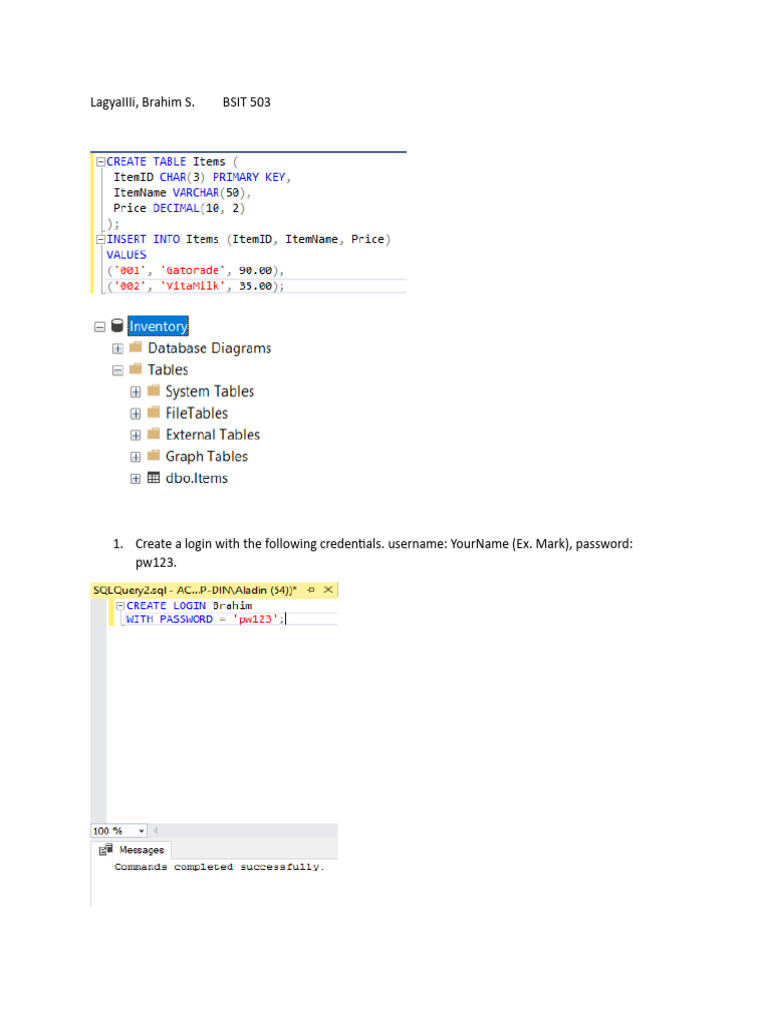Open the 100 % zoom dropdown
This screenshot has width=768, height=1024.
[x=142, y=831]
